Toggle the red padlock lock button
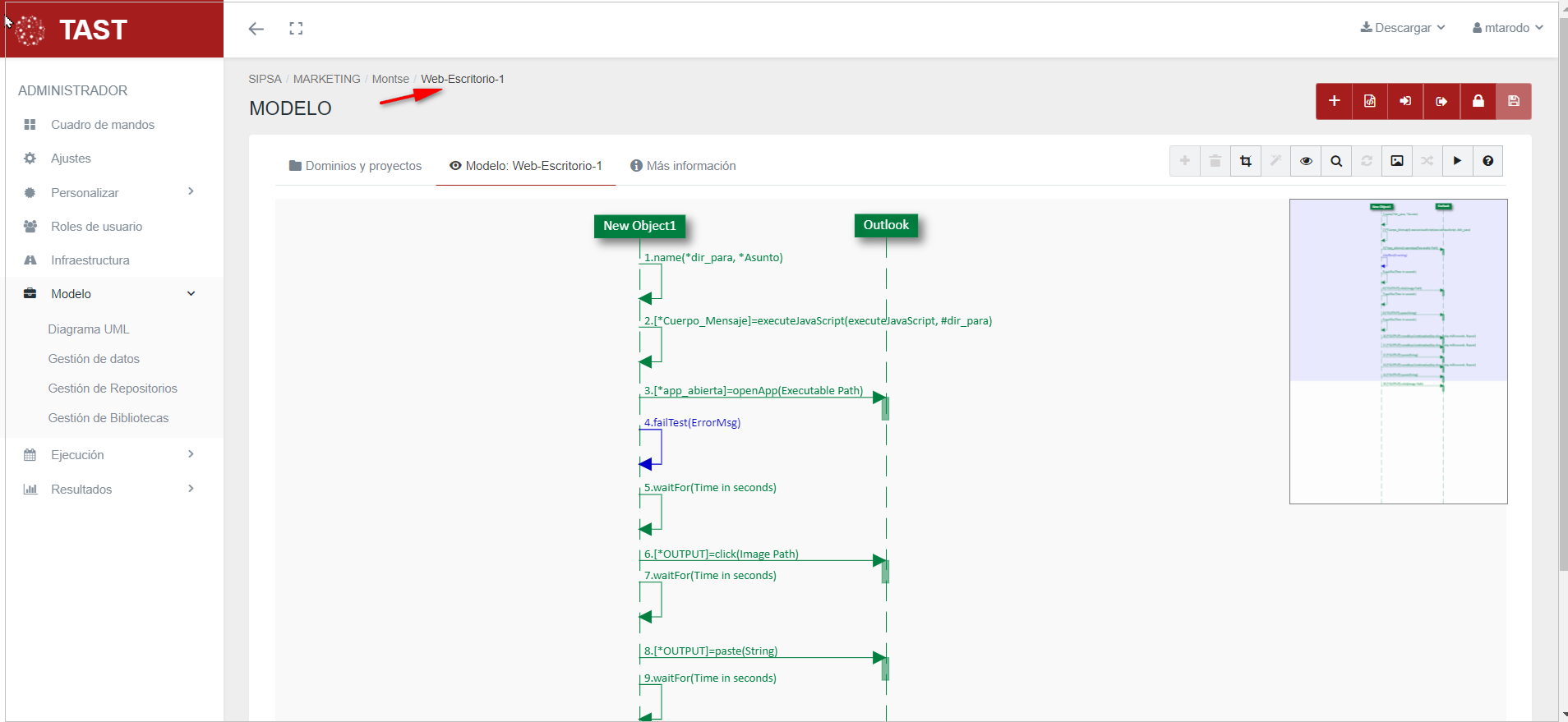Image resolution: width=1568 pixels, height=722 pixels. [1478, 101]
